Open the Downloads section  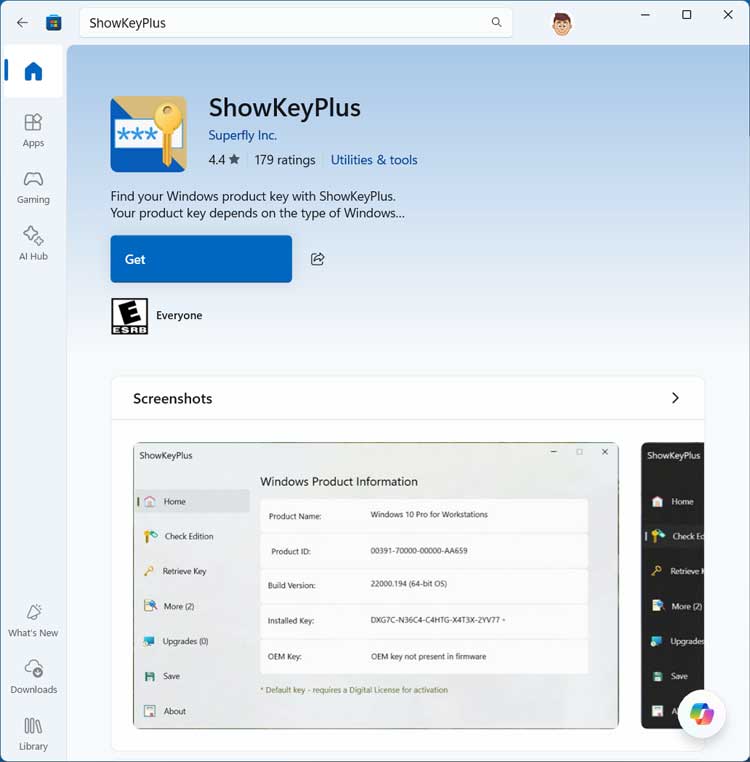[34, 677]
